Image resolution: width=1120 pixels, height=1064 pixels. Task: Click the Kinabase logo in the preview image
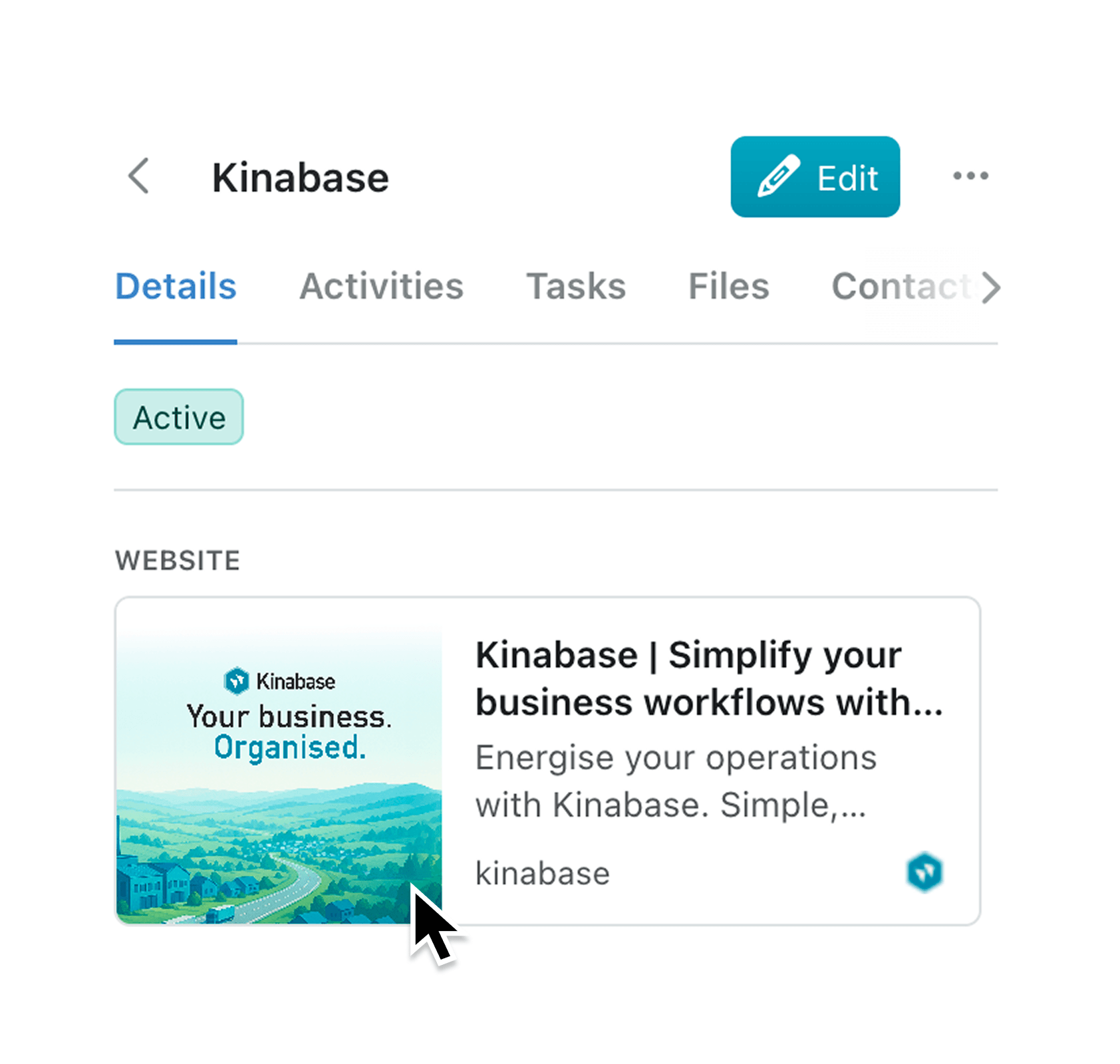[x=281, y=680]
